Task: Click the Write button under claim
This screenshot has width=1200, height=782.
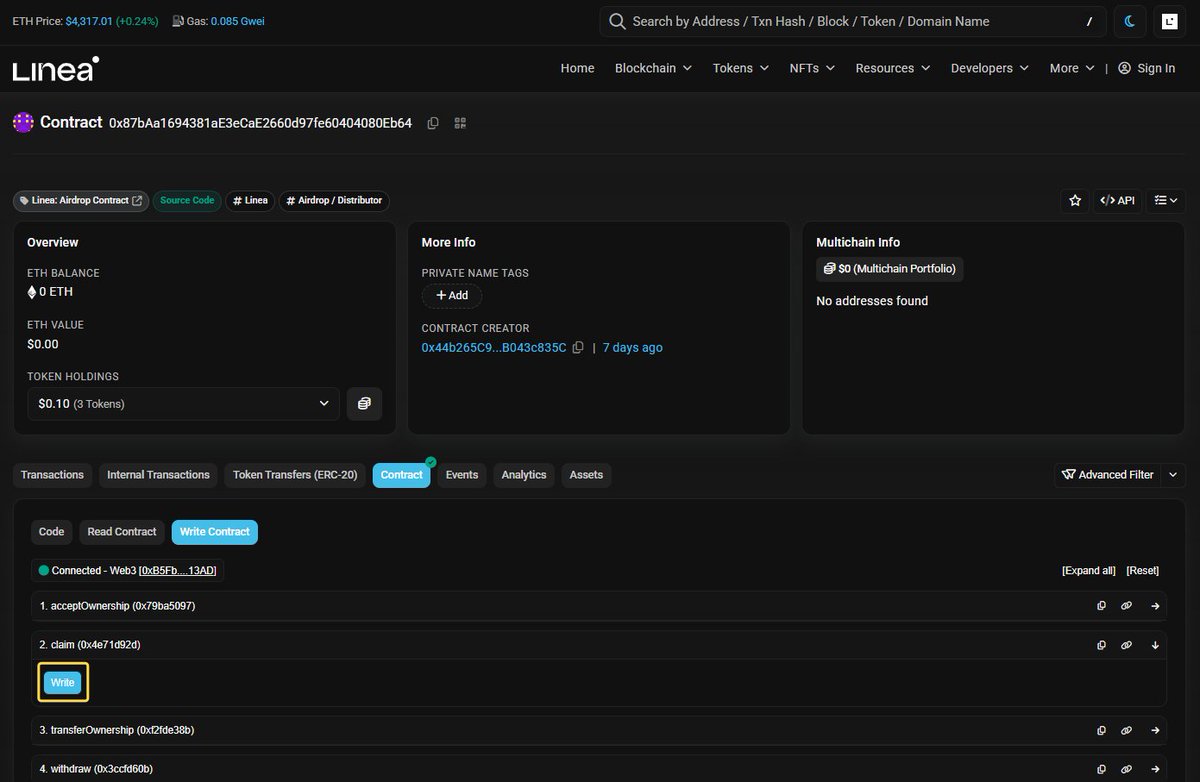Action: click(x=63, y=682)
